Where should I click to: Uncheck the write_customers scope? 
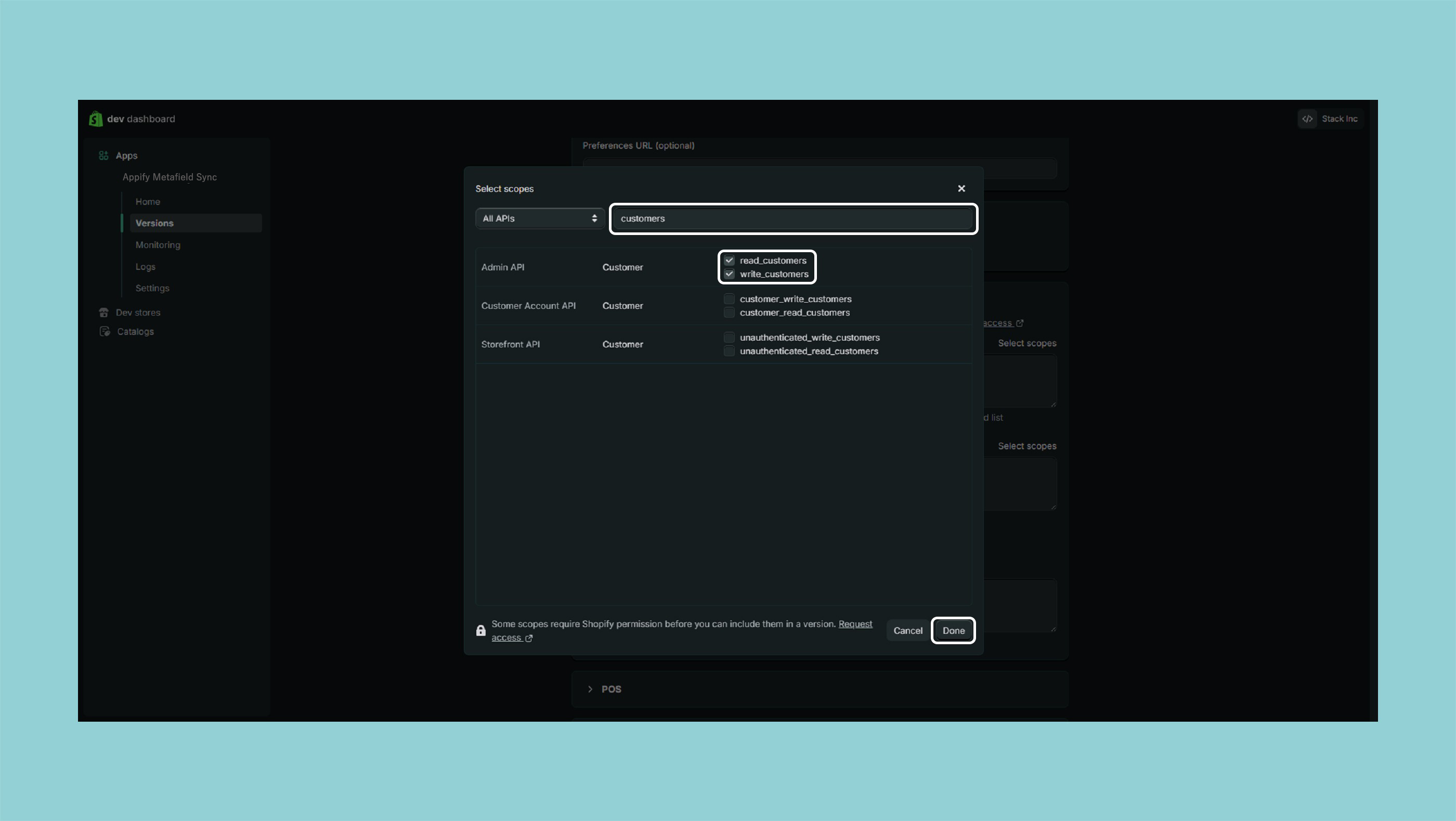(x=729, y=274)
